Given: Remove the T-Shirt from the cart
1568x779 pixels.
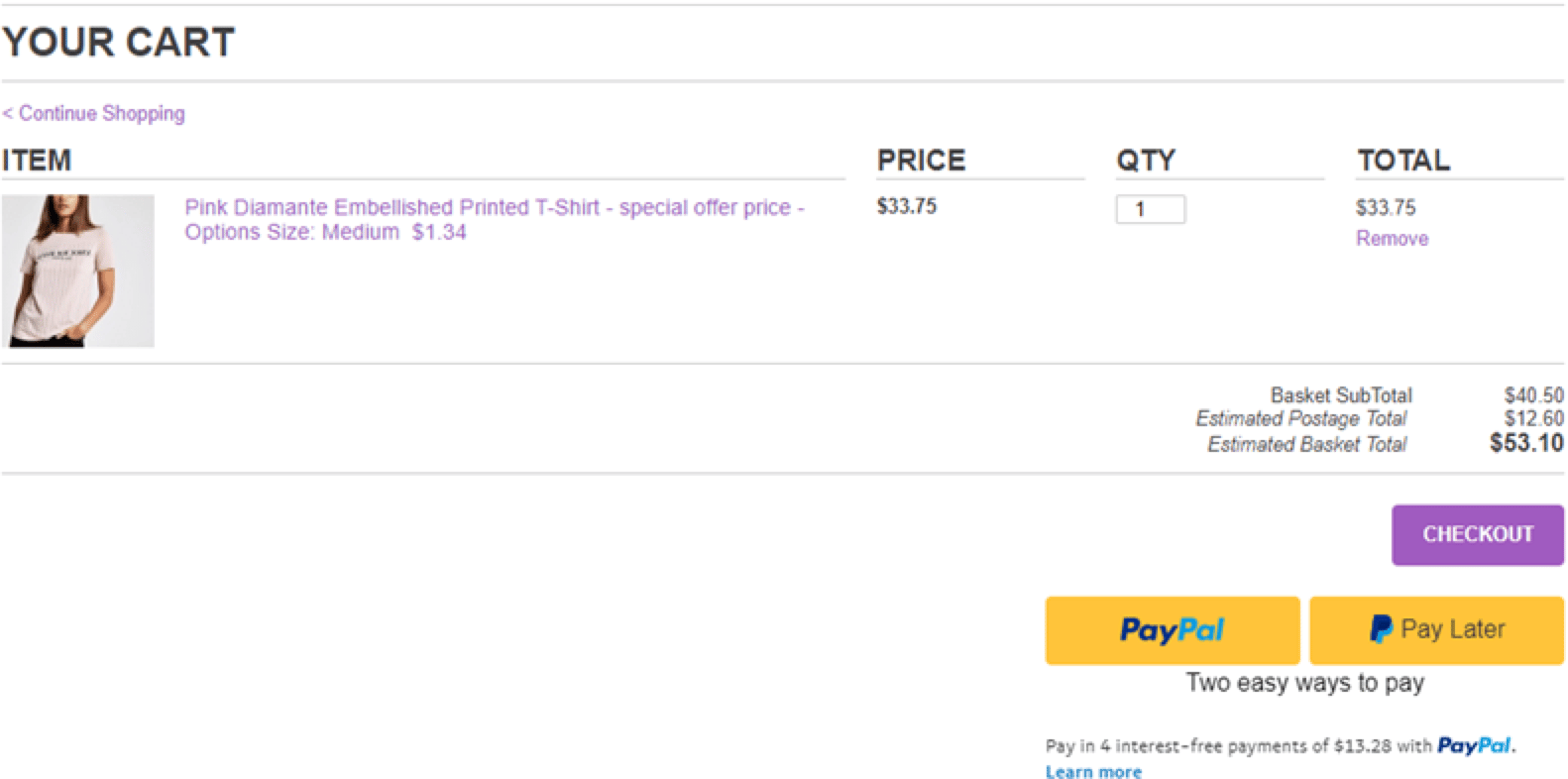Looking at the screenshot, I should click(x=1392, y=238).
